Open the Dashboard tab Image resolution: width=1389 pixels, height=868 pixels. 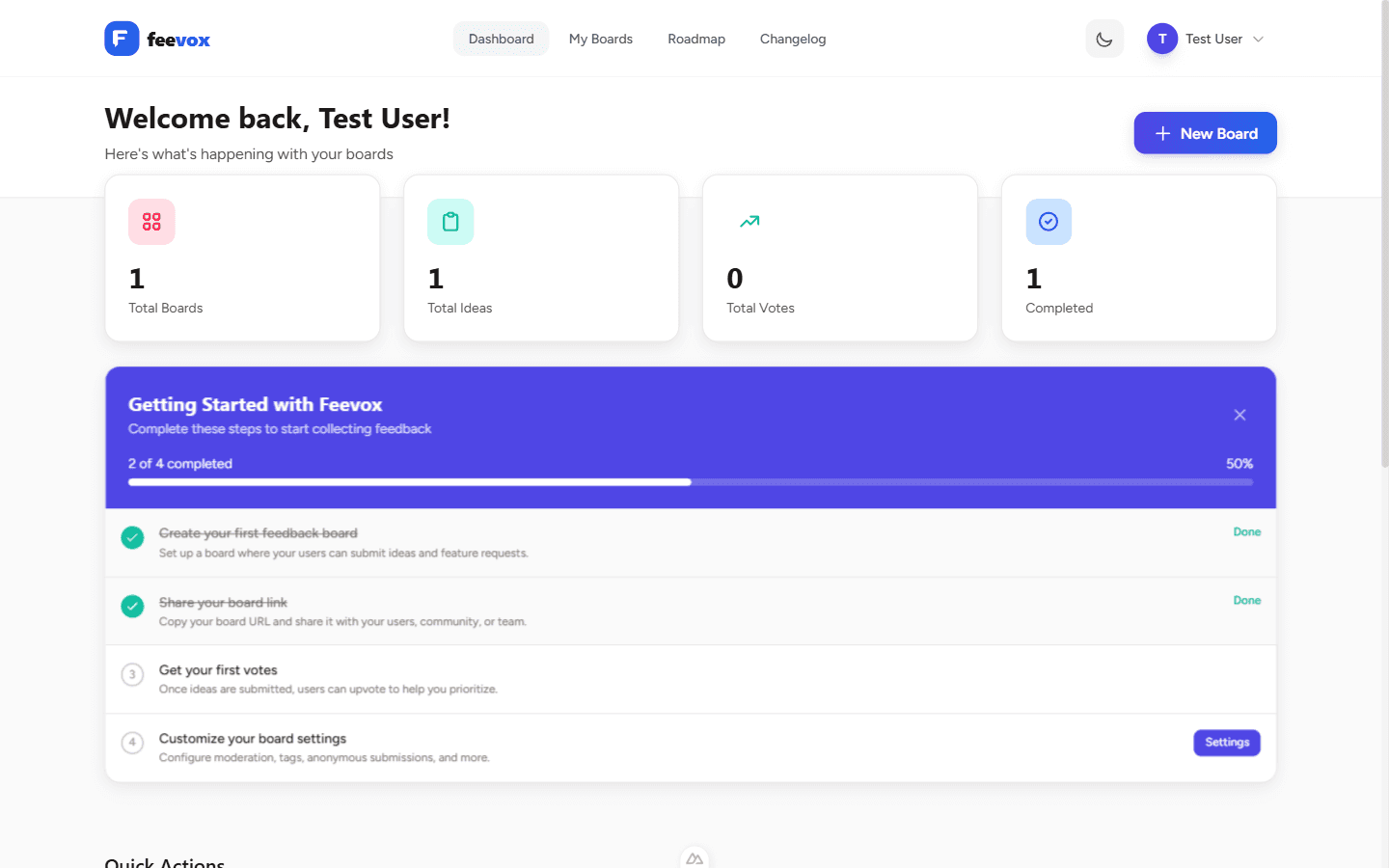(502, 39)
